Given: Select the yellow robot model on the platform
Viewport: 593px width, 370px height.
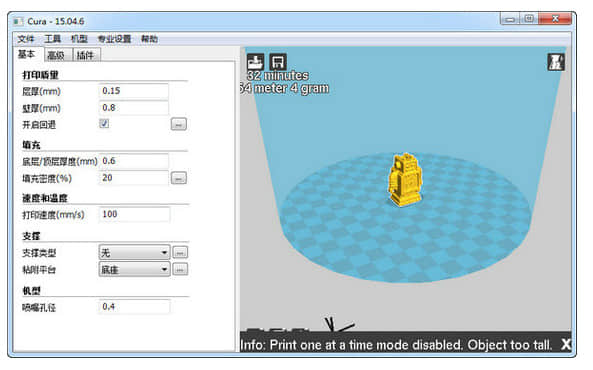Looking at the screenshot, I should pyautogui.click(x=405, y=180).
